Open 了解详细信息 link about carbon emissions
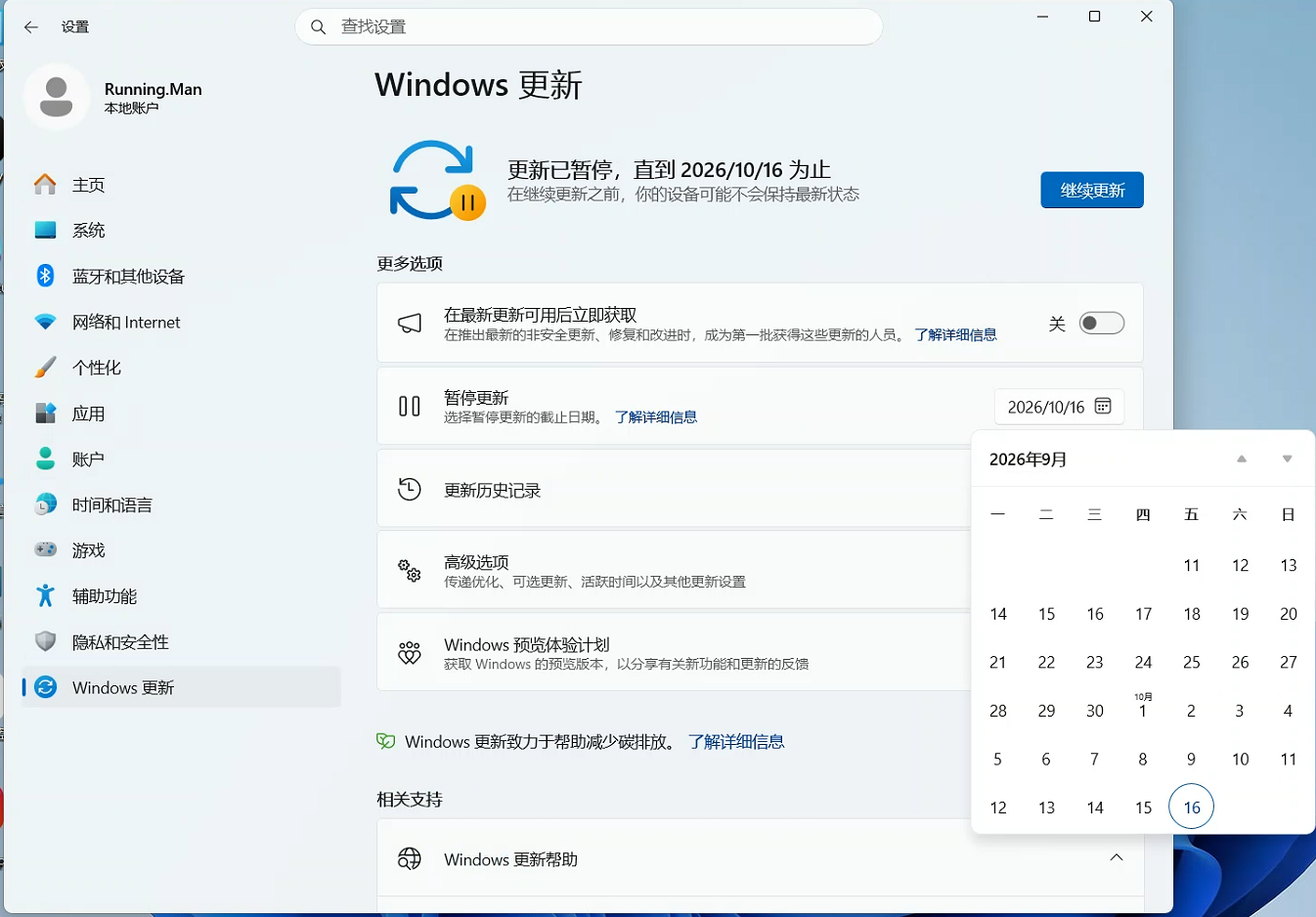 pos(736,742)
